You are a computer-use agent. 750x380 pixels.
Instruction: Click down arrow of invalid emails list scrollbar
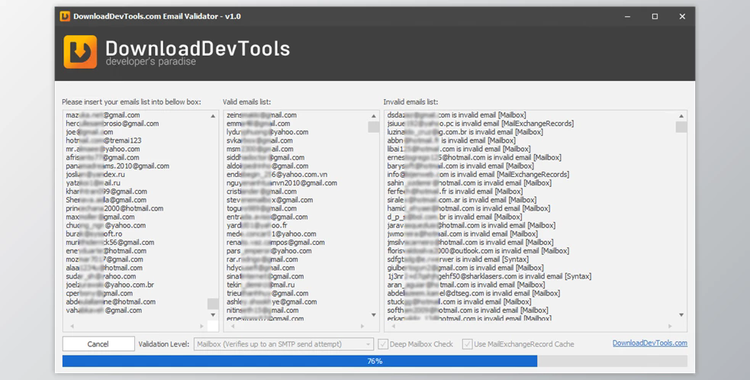[x=681, y=314]
